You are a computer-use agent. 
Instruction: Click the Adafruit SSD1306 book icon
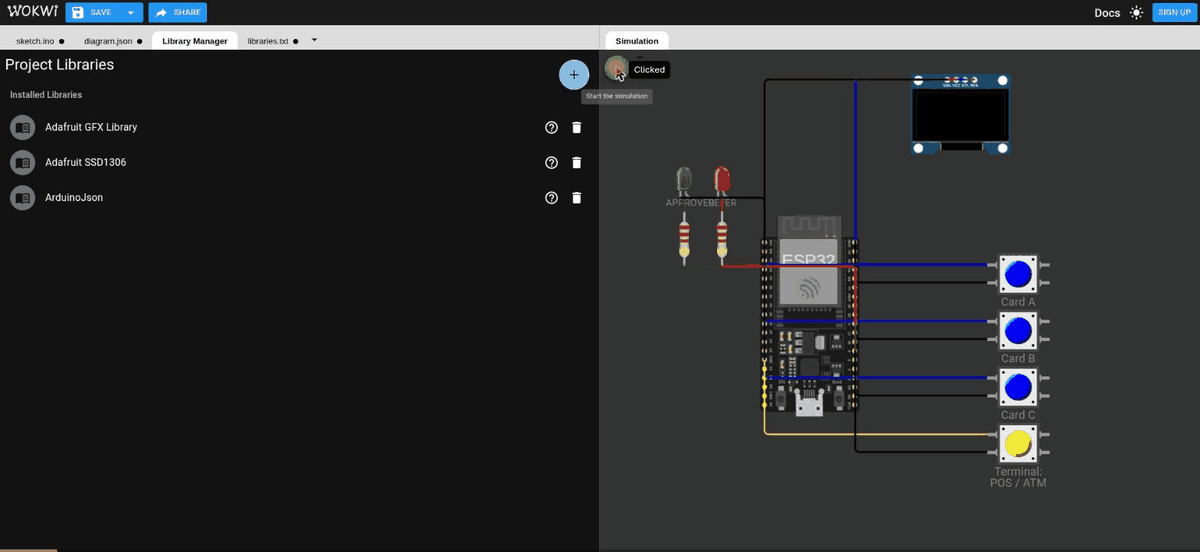(x=22, y=163)
